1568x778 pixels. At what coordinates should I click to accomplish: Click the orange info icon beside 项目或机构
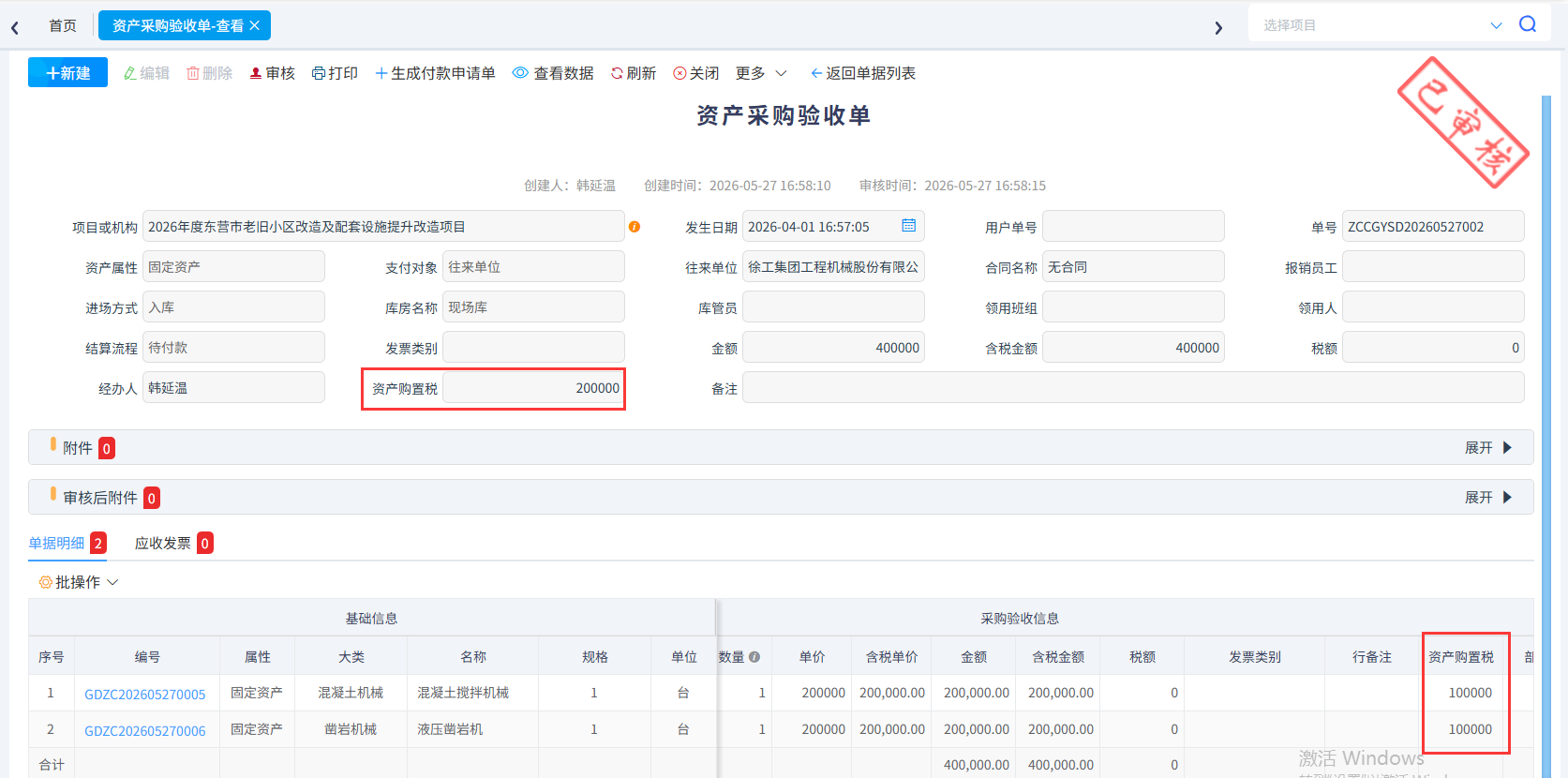pos(635,227)
